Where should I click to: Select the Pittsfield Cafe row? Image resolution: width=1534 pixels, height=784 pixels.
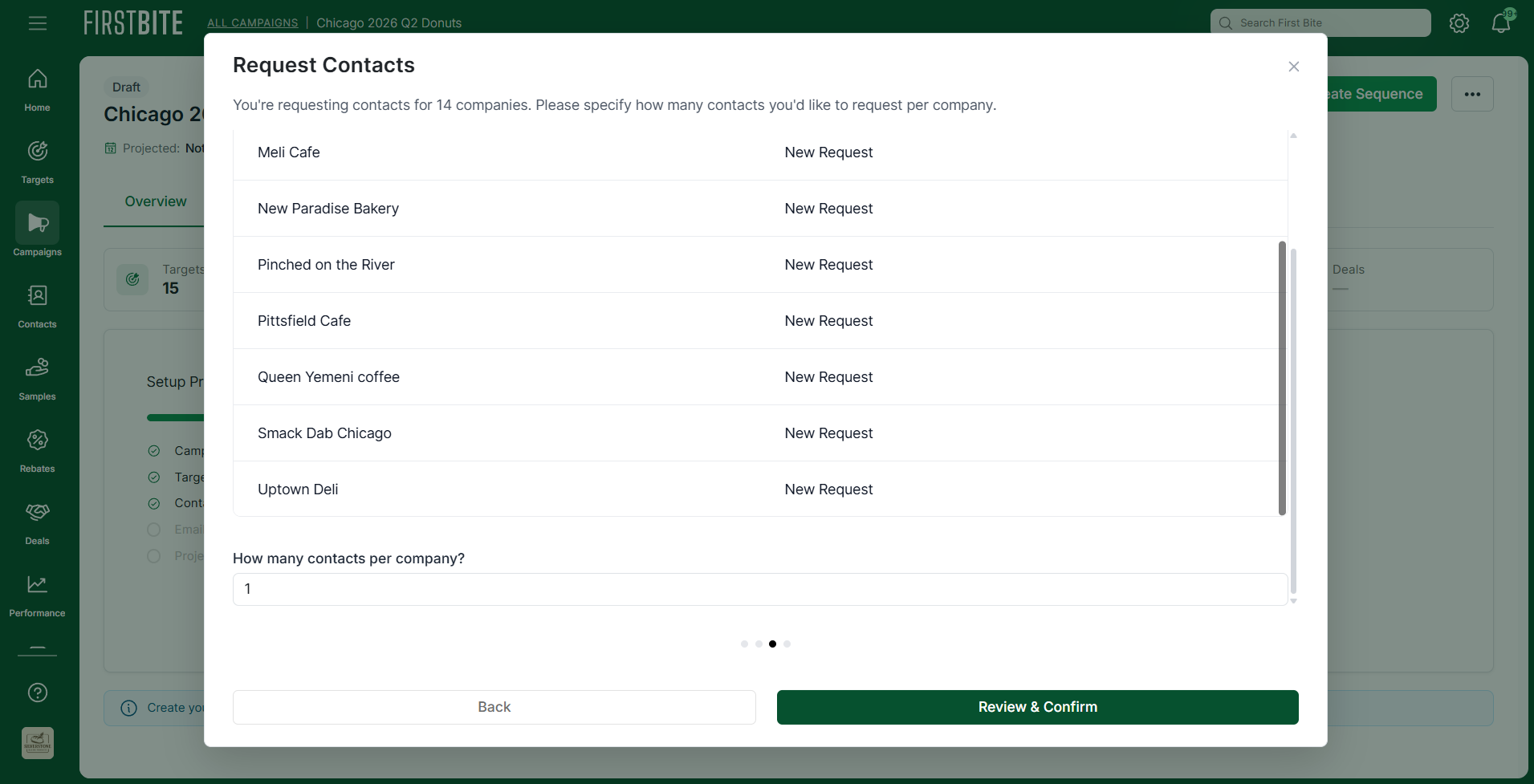(x=760, y=321)
